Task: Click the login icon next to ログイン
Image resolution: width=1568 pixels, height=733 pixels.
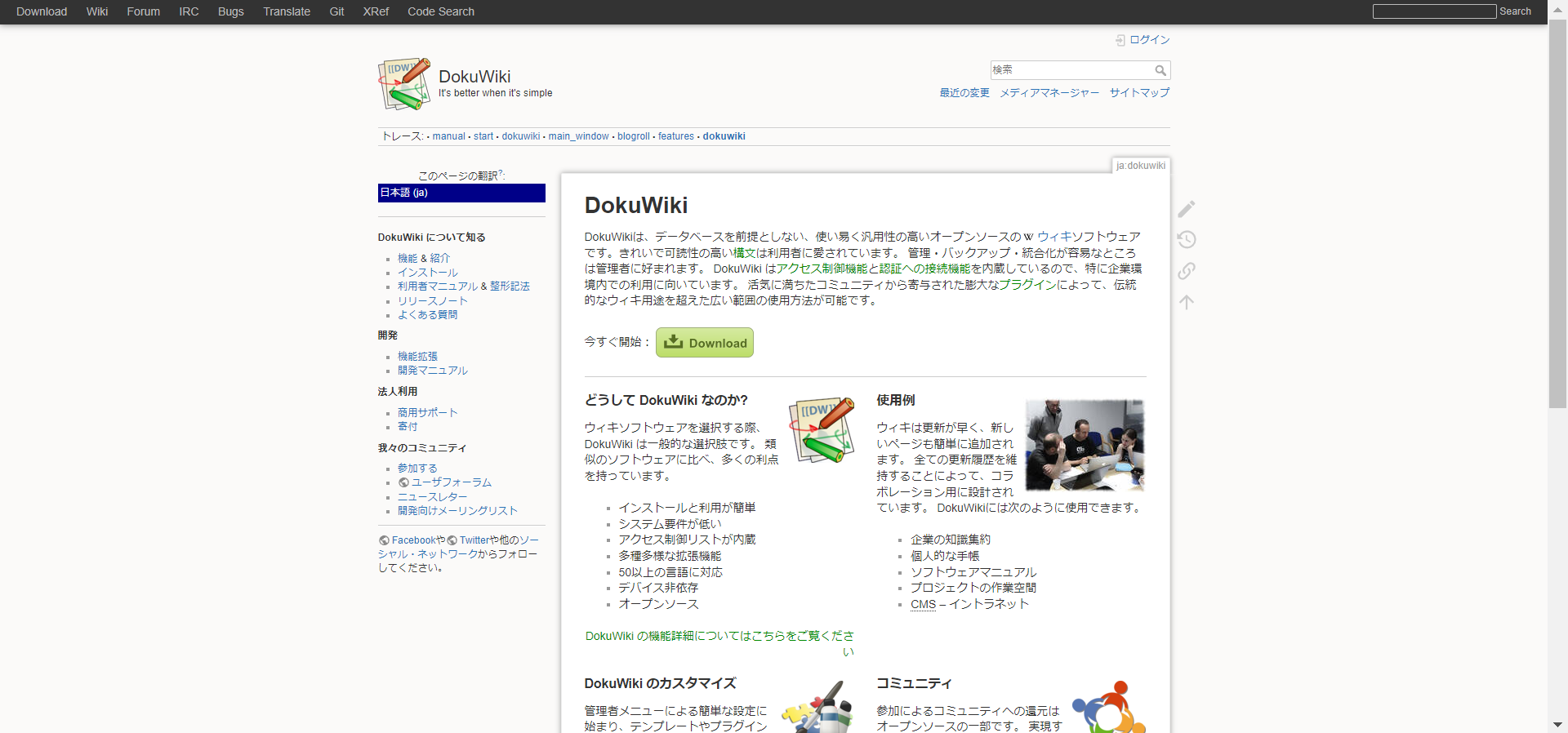Action: coord(1120,40)
